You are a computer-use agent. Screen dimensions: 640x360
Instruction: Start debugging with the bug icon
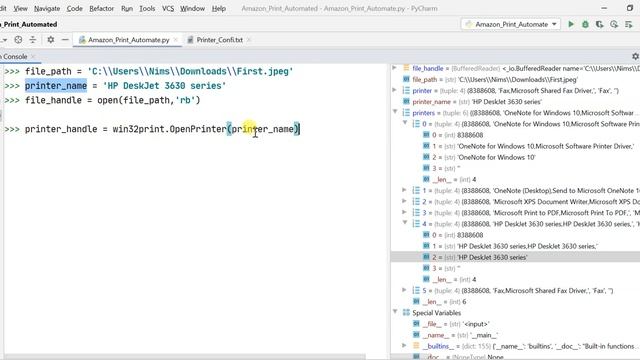coord(585,24)
